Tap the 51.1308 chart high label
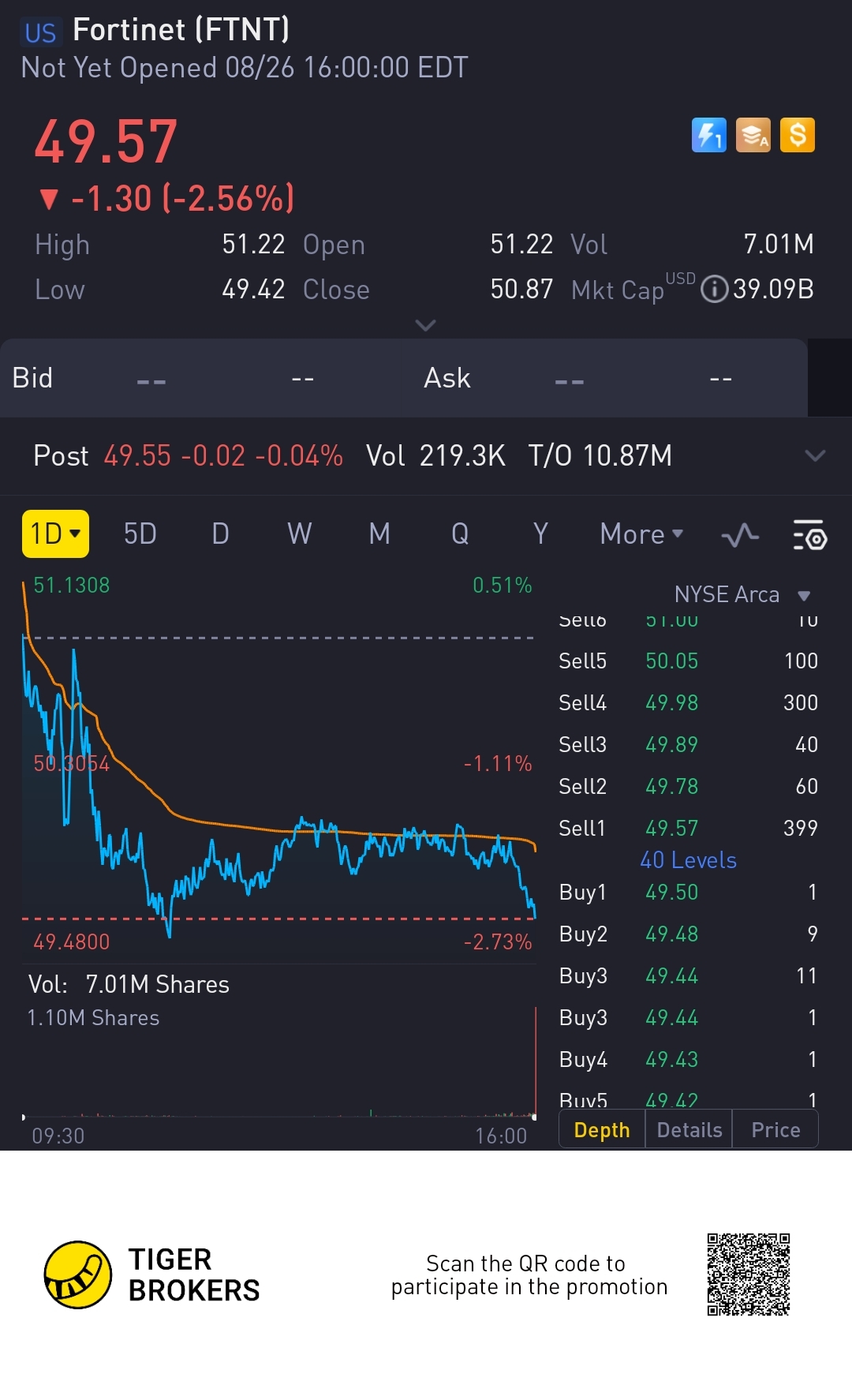852x1400 pixels. point(72,585)
